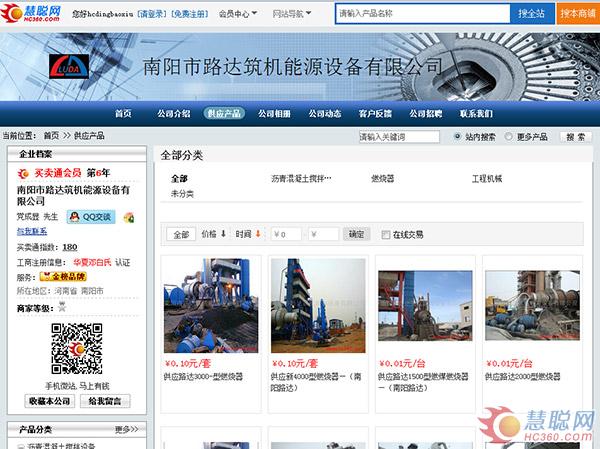Focus the top product name search field
This screenshot has width=600, height=449.
422,13
